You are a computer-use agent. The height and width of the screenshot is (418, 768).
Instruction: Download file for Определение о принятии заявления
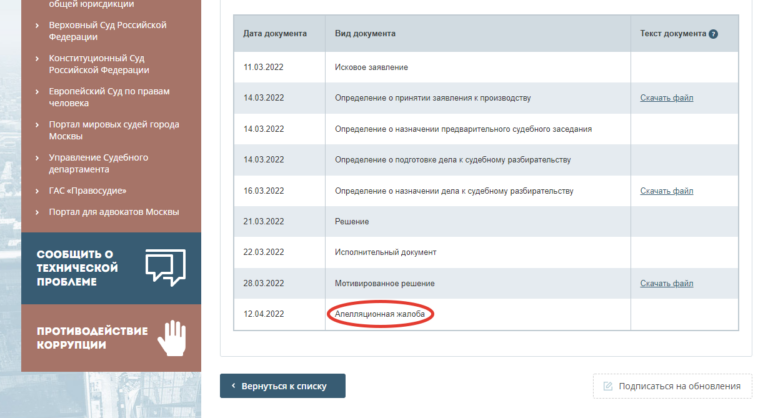(666, 98)
